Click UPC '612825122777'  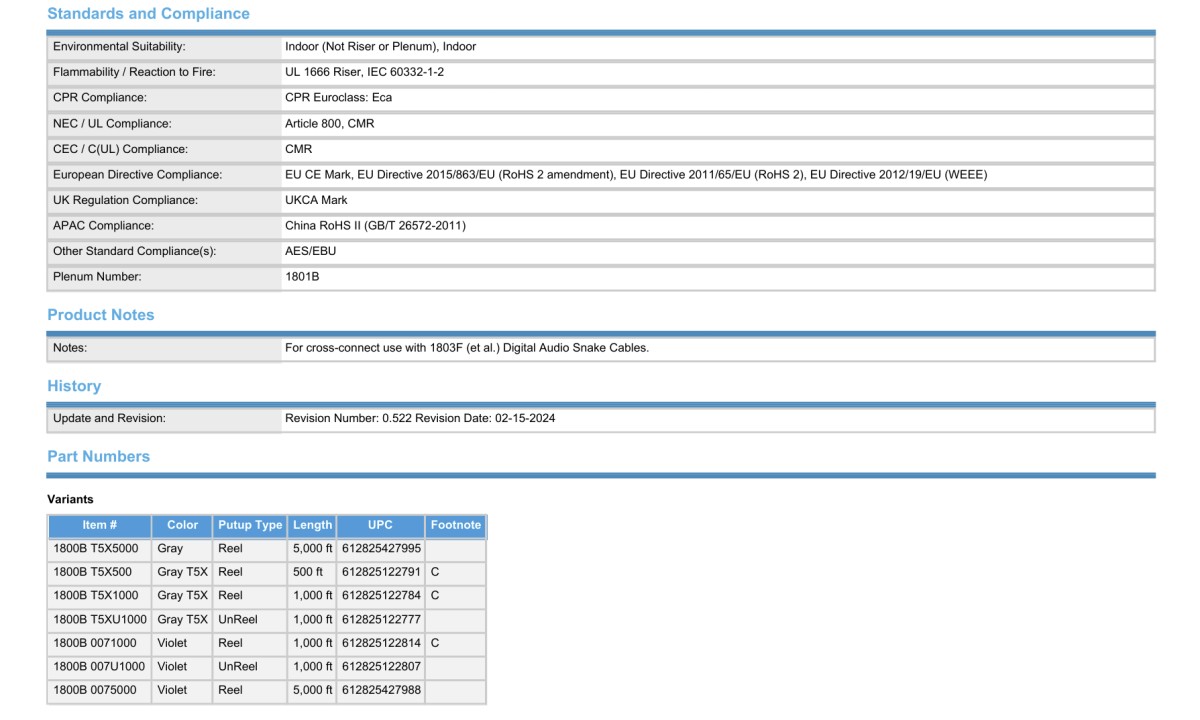point(381,620)
